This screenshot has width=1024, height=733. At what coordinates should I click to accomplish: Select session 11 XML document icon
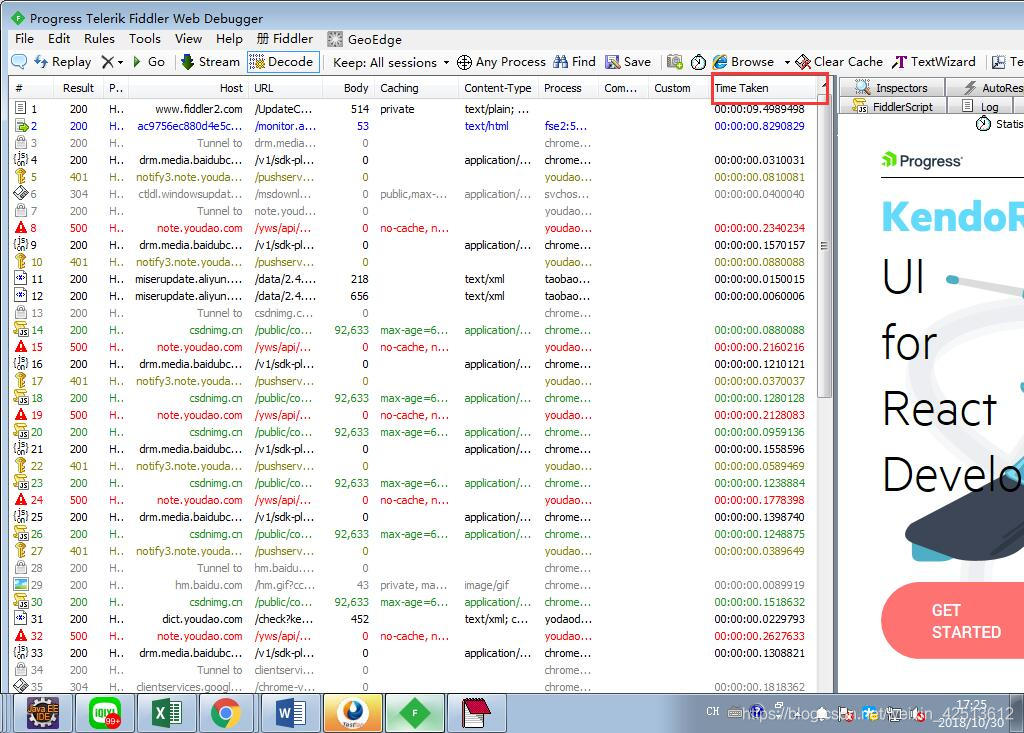[21, 279]
